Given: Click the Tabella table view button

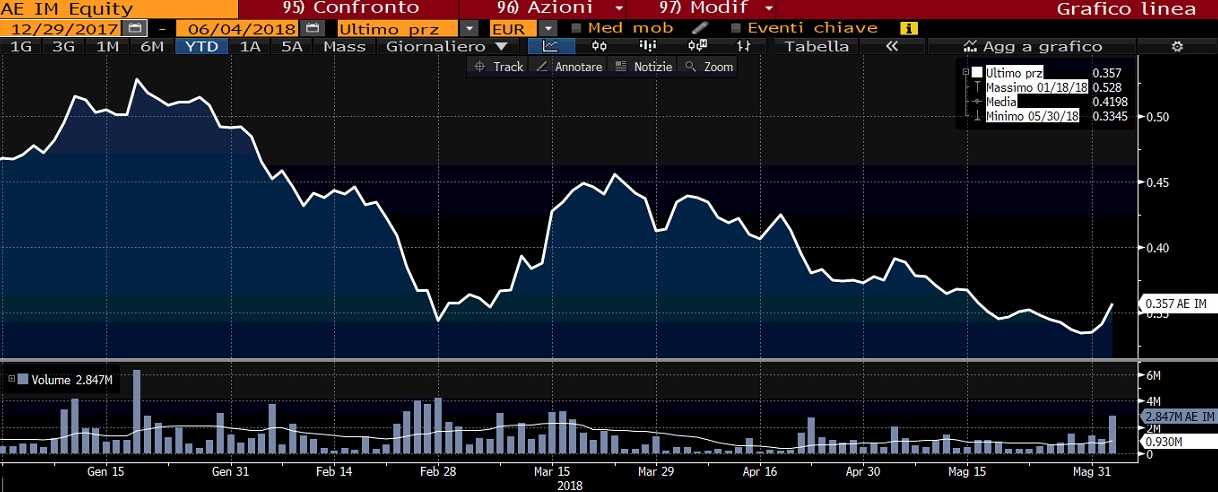Looking at the screenshot, I should click(817, 46).
